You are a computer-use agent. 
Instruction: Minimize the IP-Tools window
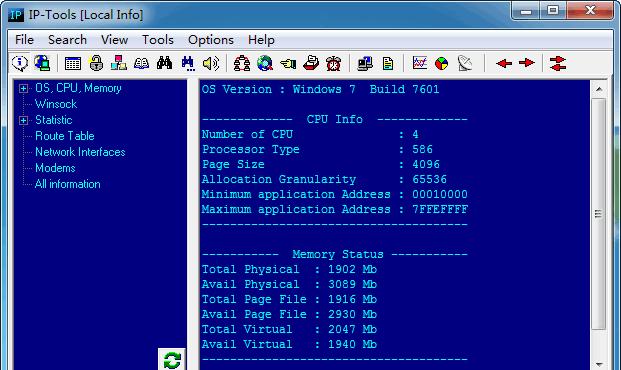[525, 11]
